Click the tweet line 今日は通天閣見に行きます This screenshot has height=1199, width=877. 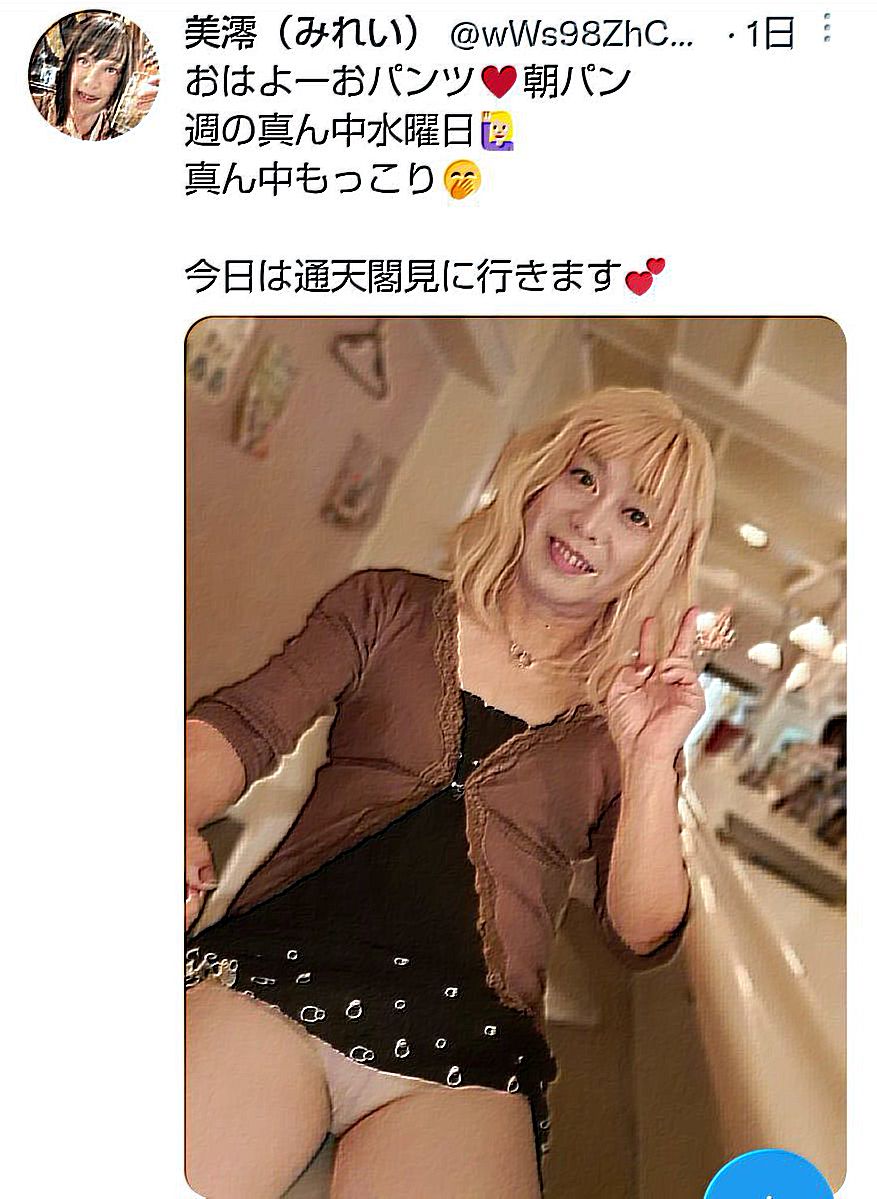403,277
